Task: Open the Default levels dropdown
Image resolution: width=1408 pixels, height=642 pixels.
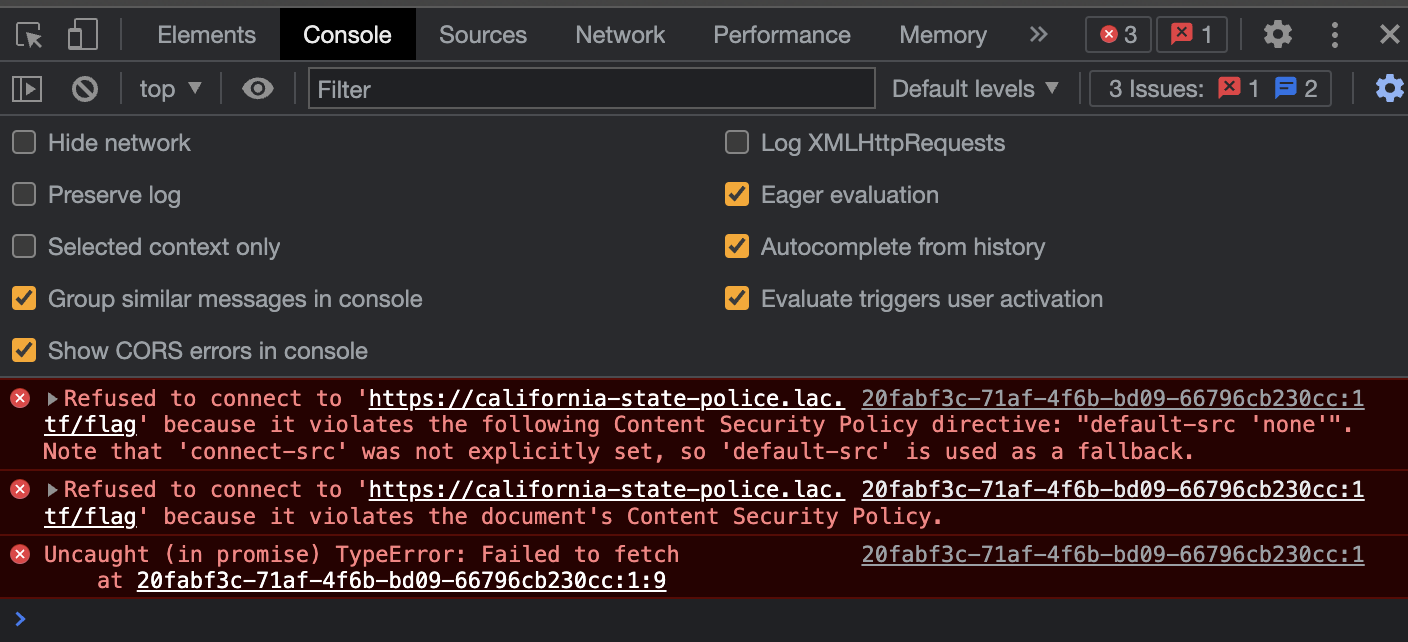Action: coord(975,89)
